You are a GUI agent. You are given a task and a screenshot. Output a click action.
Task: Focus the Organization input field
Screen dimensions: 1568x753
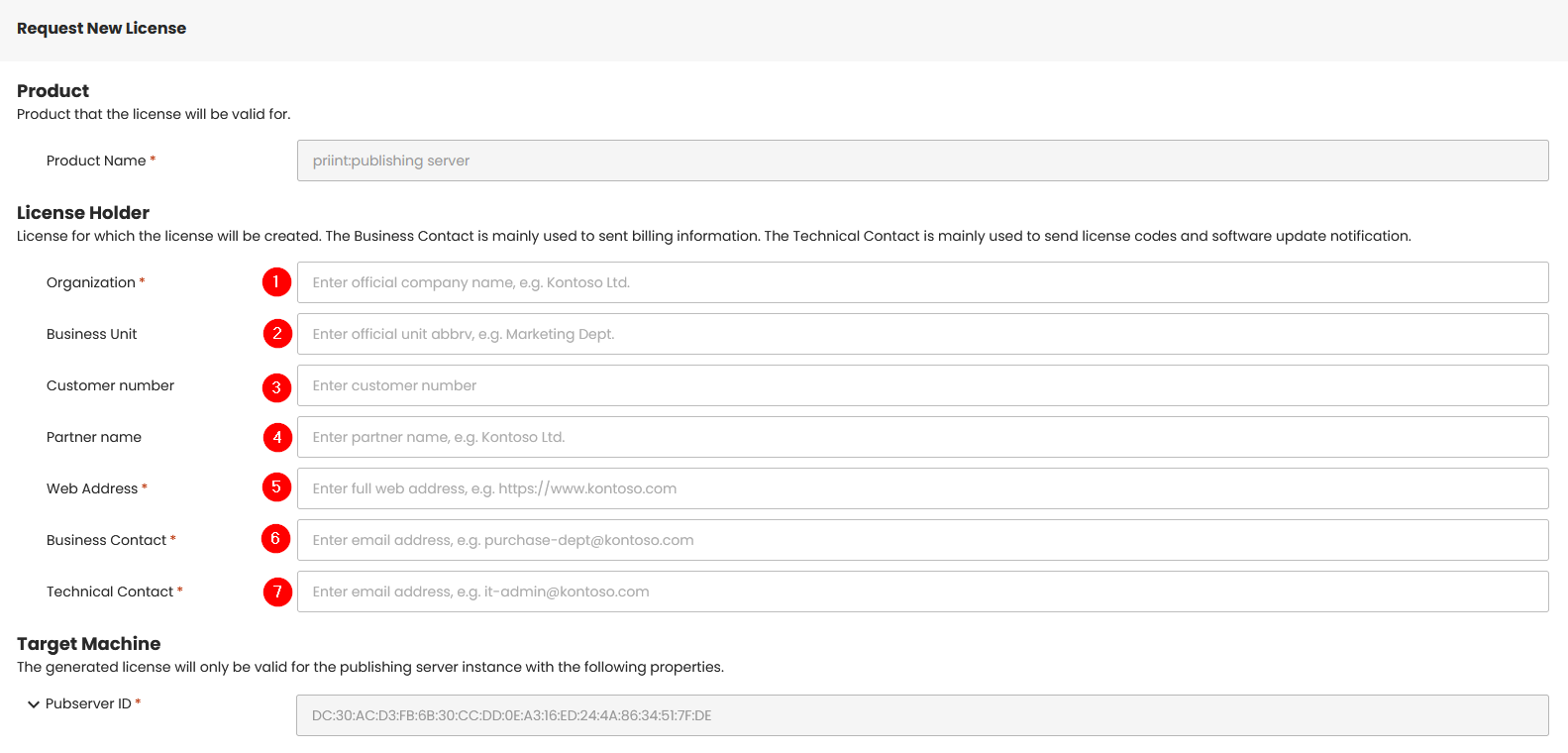921,282
